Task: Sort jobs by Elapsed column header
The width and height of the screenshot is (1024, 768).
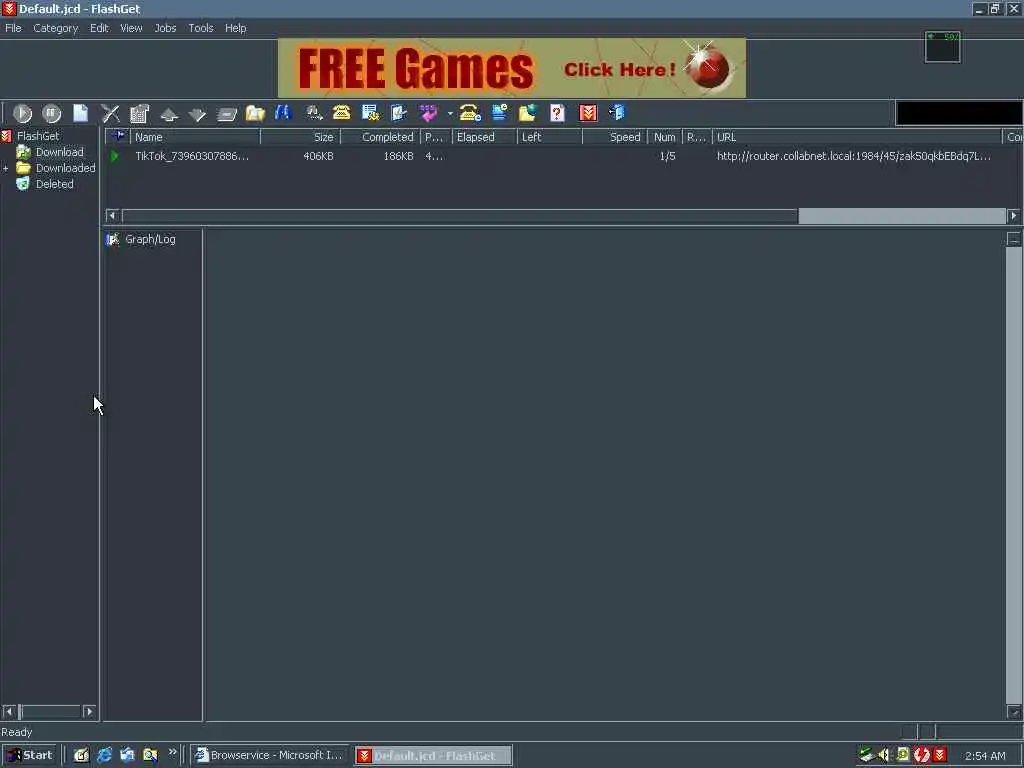Action: coord(485,137)
